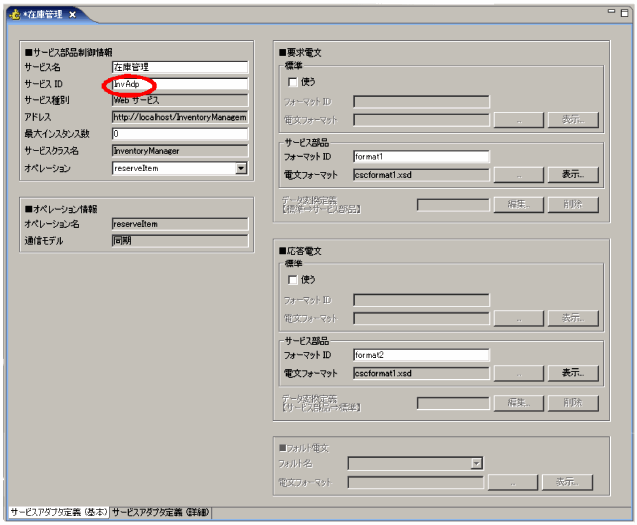Click 編集 button for 標準→サービス部品 conversion

pyautogui.click(x=519, y=204)
